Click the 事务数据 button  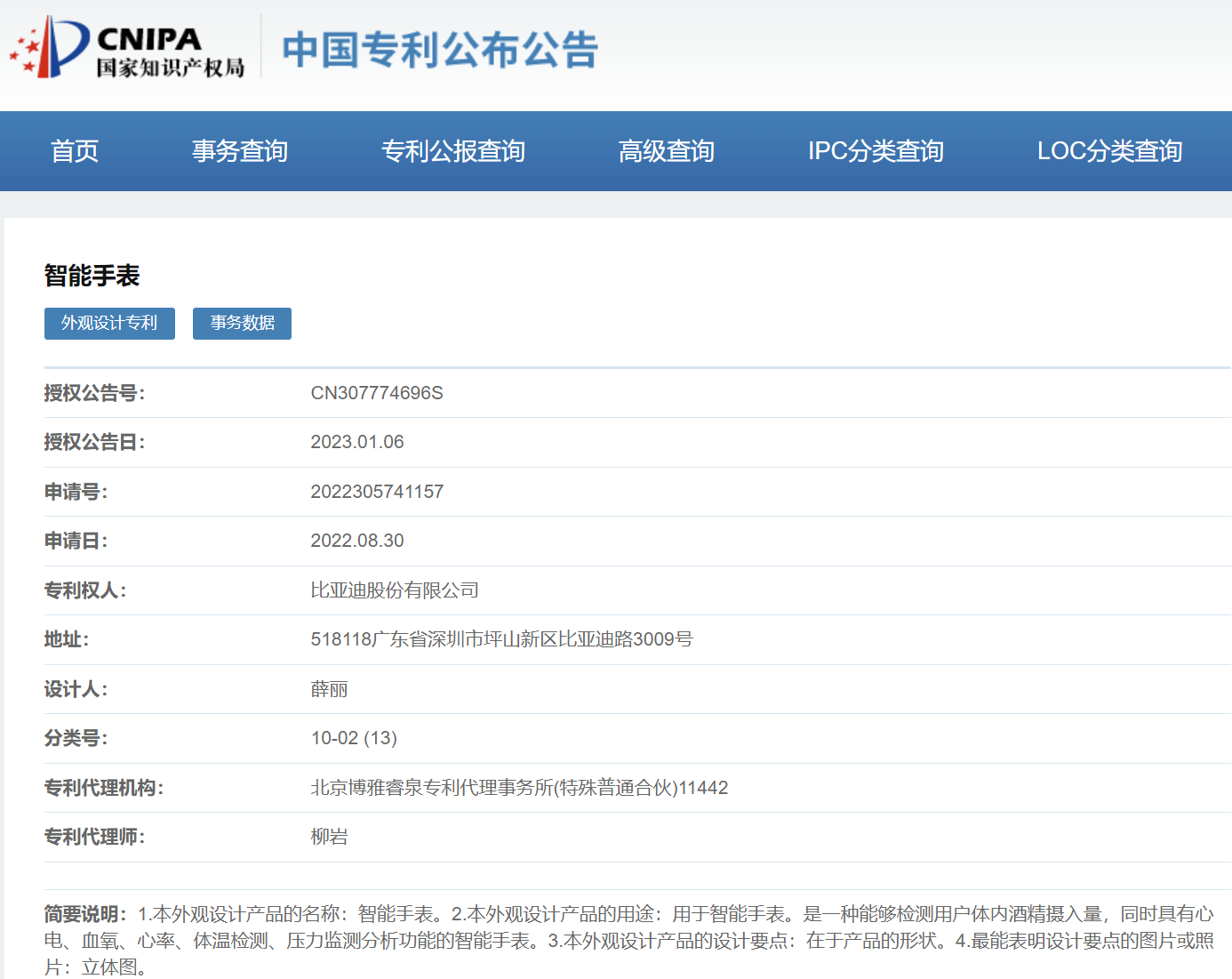pos(242,323)
